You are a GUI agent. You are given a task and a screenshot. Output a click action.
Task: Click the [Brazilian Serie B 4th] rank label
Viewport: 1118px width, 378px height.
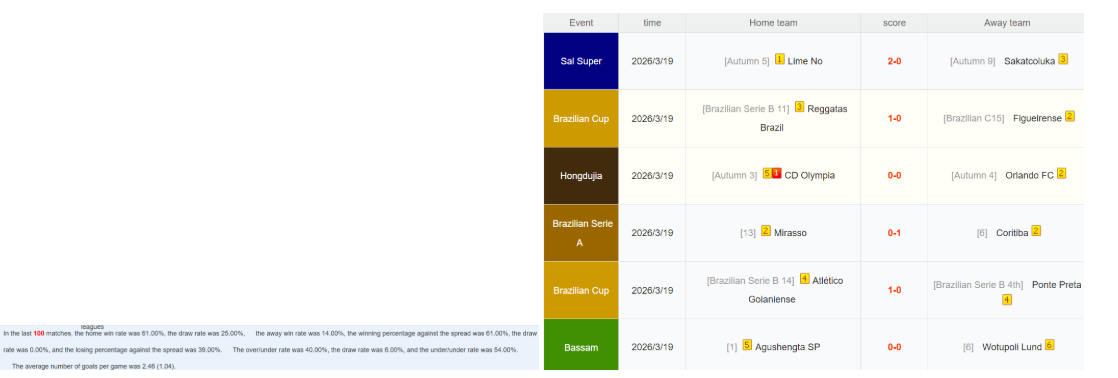pos(978,285)
